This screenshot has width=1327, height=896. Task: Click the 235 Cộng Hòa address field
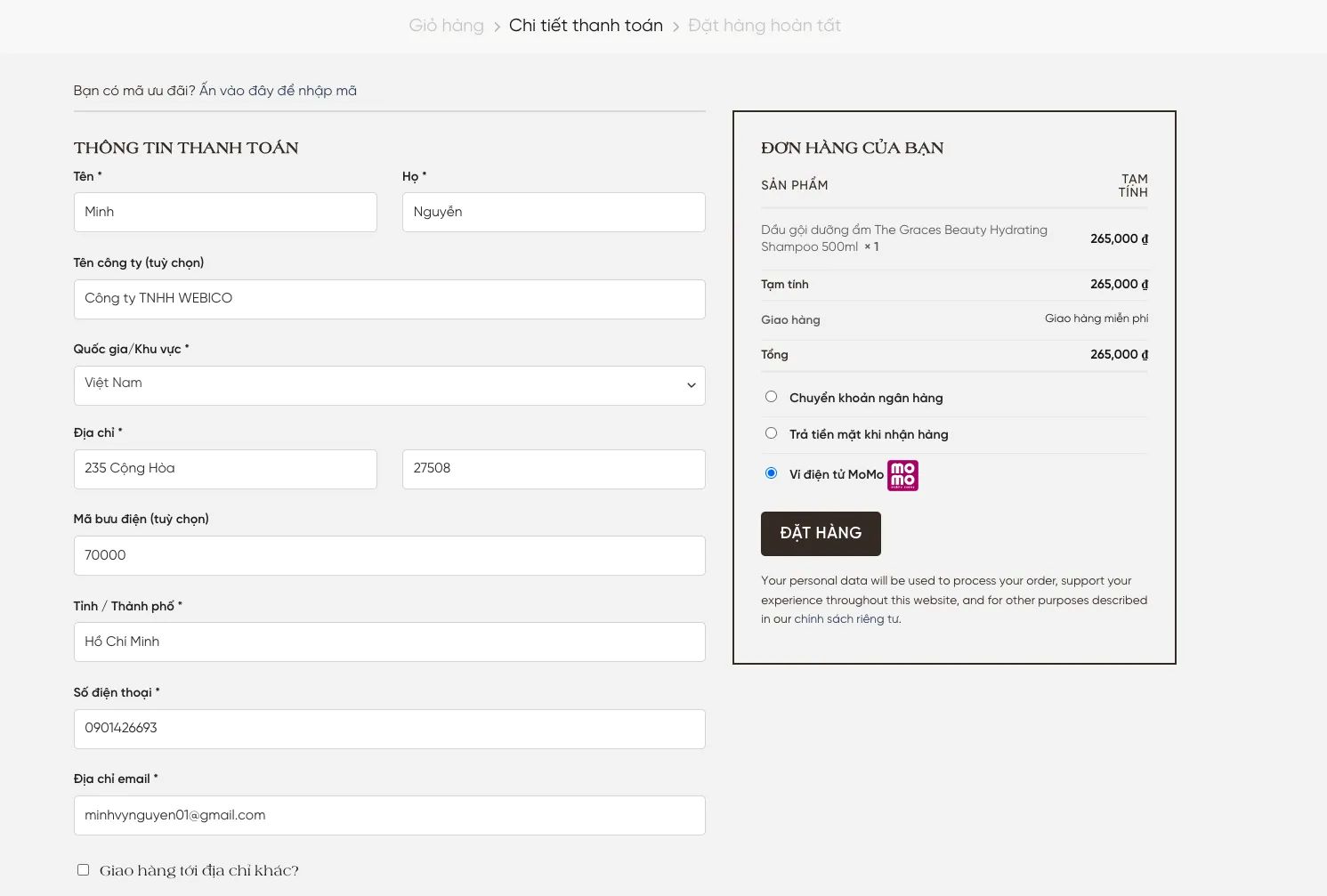[x=225, y=469]
